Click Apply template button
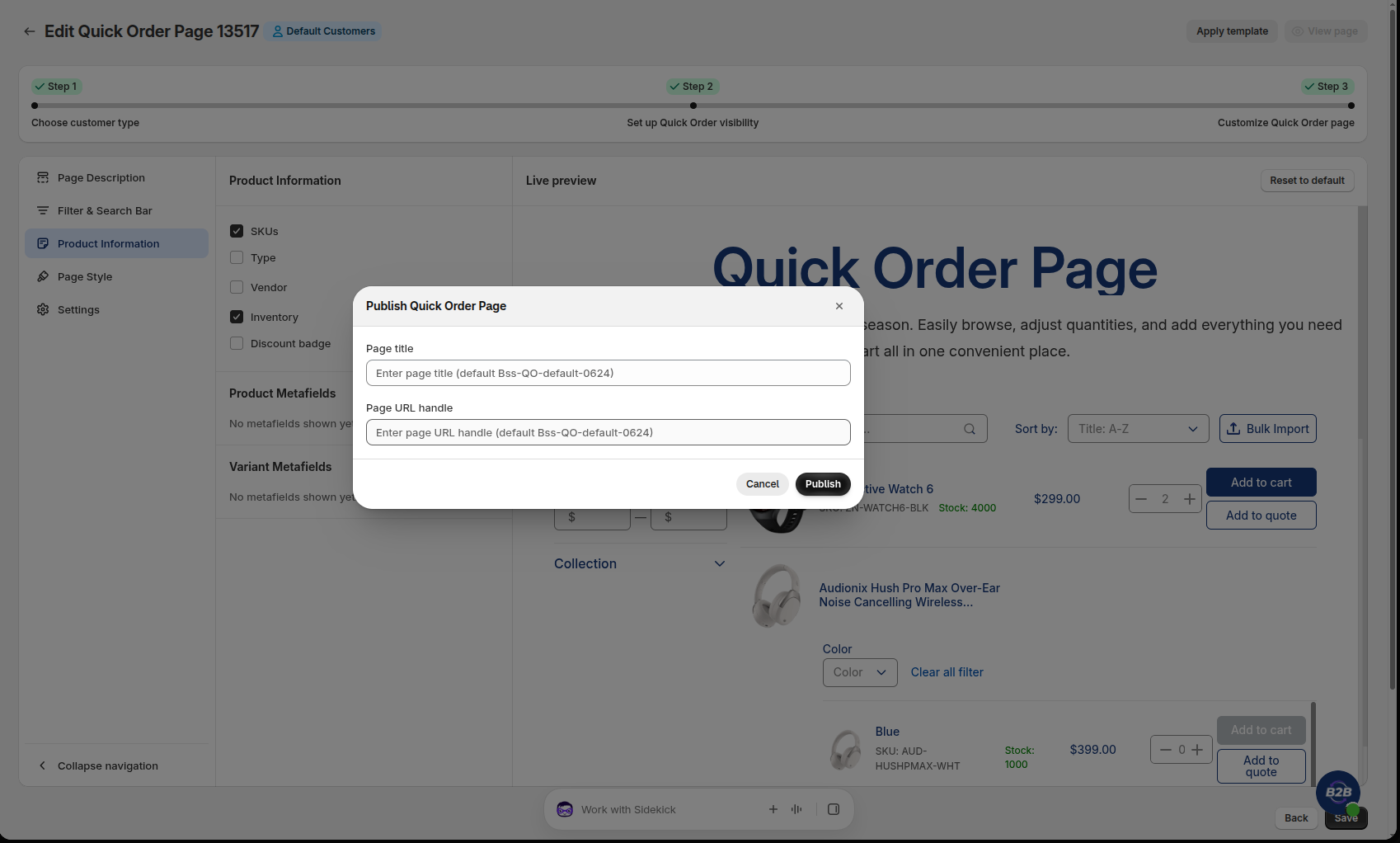This screenshot has height=843, width=1400. click(x=1232, y=31)
